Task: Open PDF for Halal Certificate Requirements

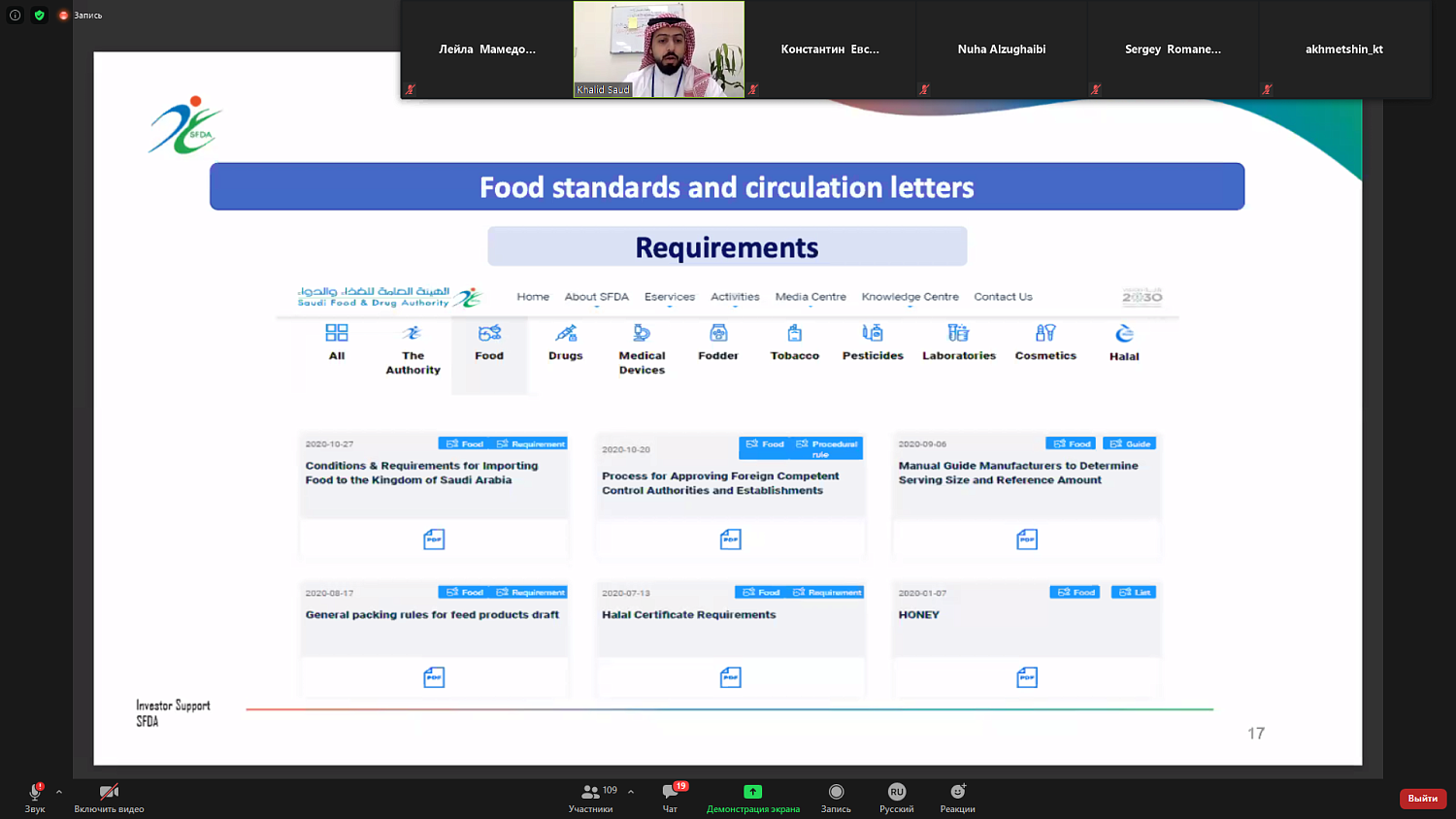Action: pos(731,677)
